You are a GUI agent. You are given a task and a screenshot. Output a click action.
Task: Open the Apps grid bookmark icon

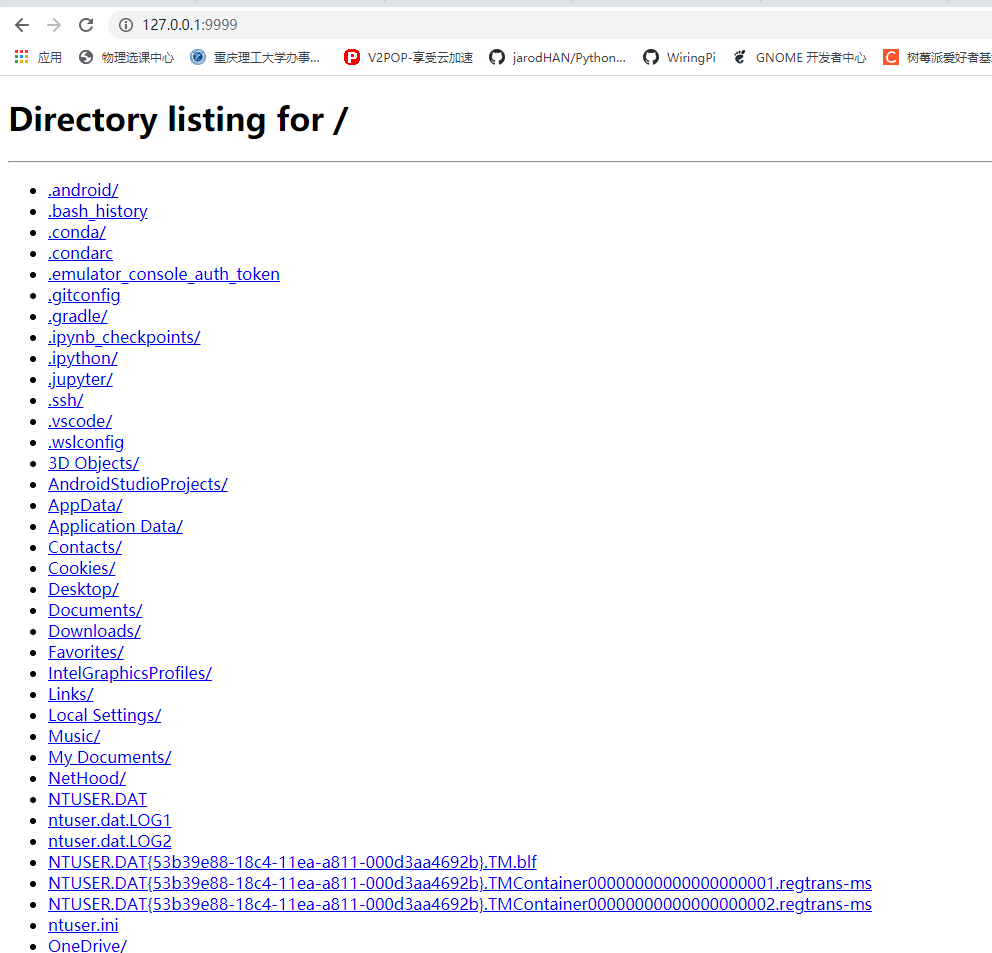[22, 57]
